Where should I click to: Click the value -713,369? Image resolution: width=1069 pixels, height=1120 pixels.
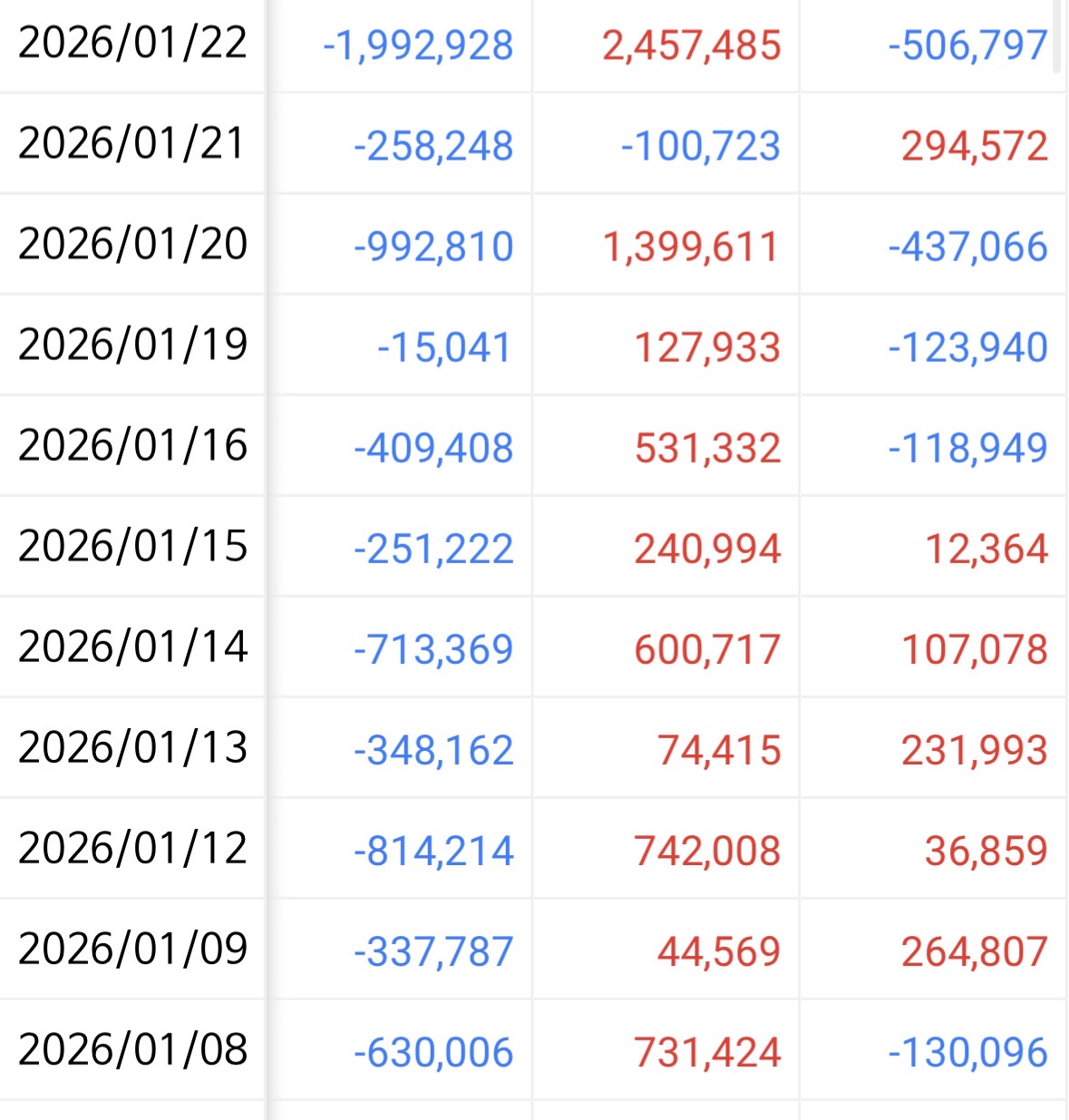point(433,649)
